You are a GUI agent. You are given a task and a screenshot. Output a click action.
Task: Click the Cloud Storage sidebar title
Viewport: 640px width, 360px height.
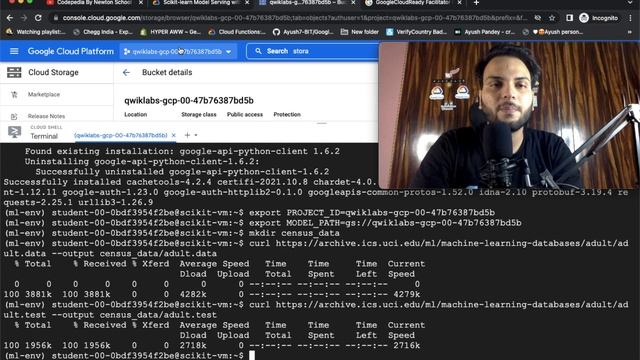point(53,72)
